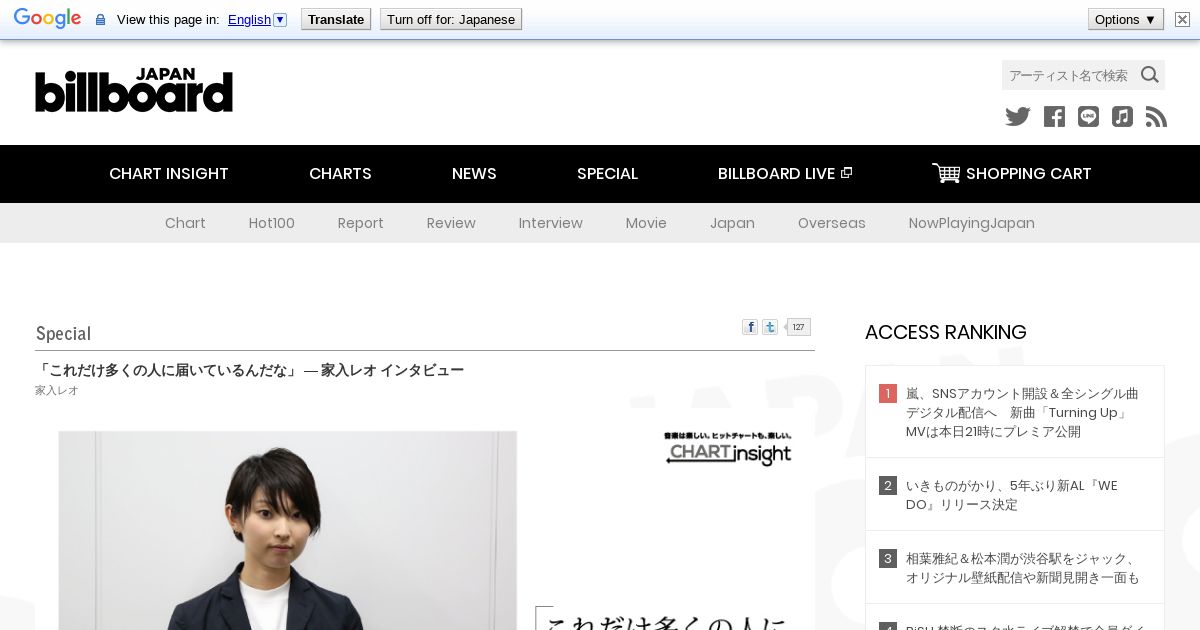Click the interview photo of 家入レオ
1200x630 pixels.
pos(288,530)
